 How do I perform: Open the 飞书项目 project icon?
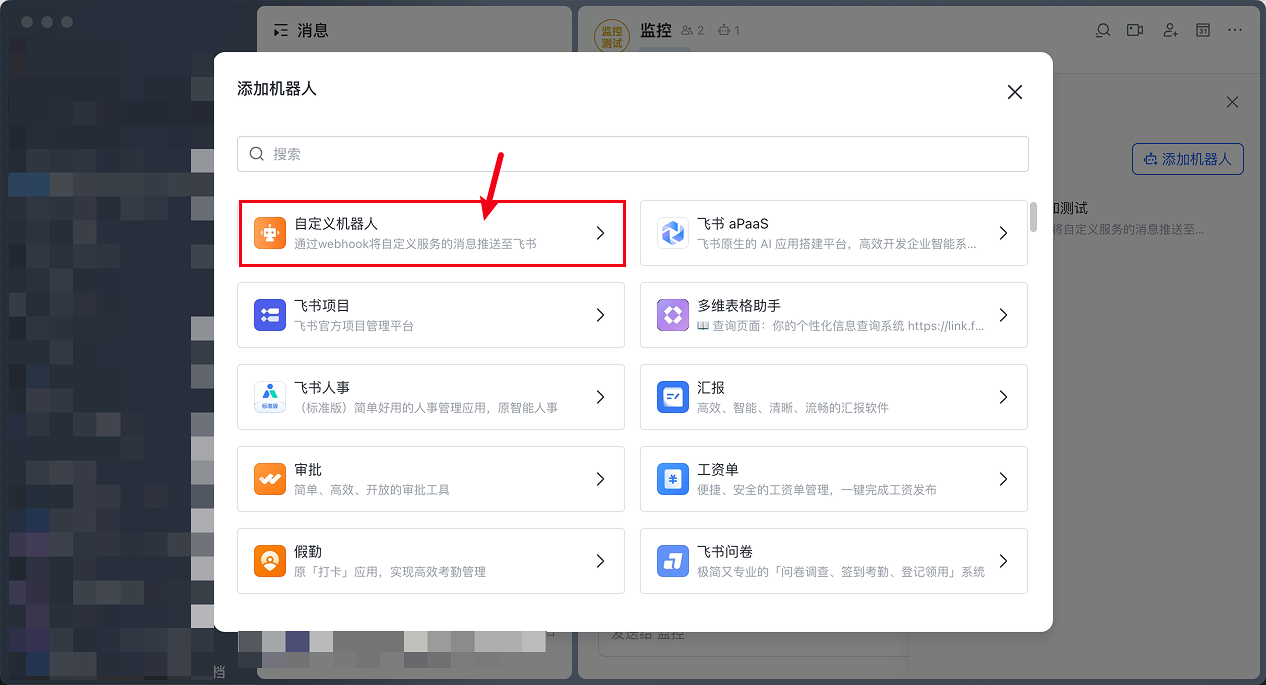coord(269,315)
